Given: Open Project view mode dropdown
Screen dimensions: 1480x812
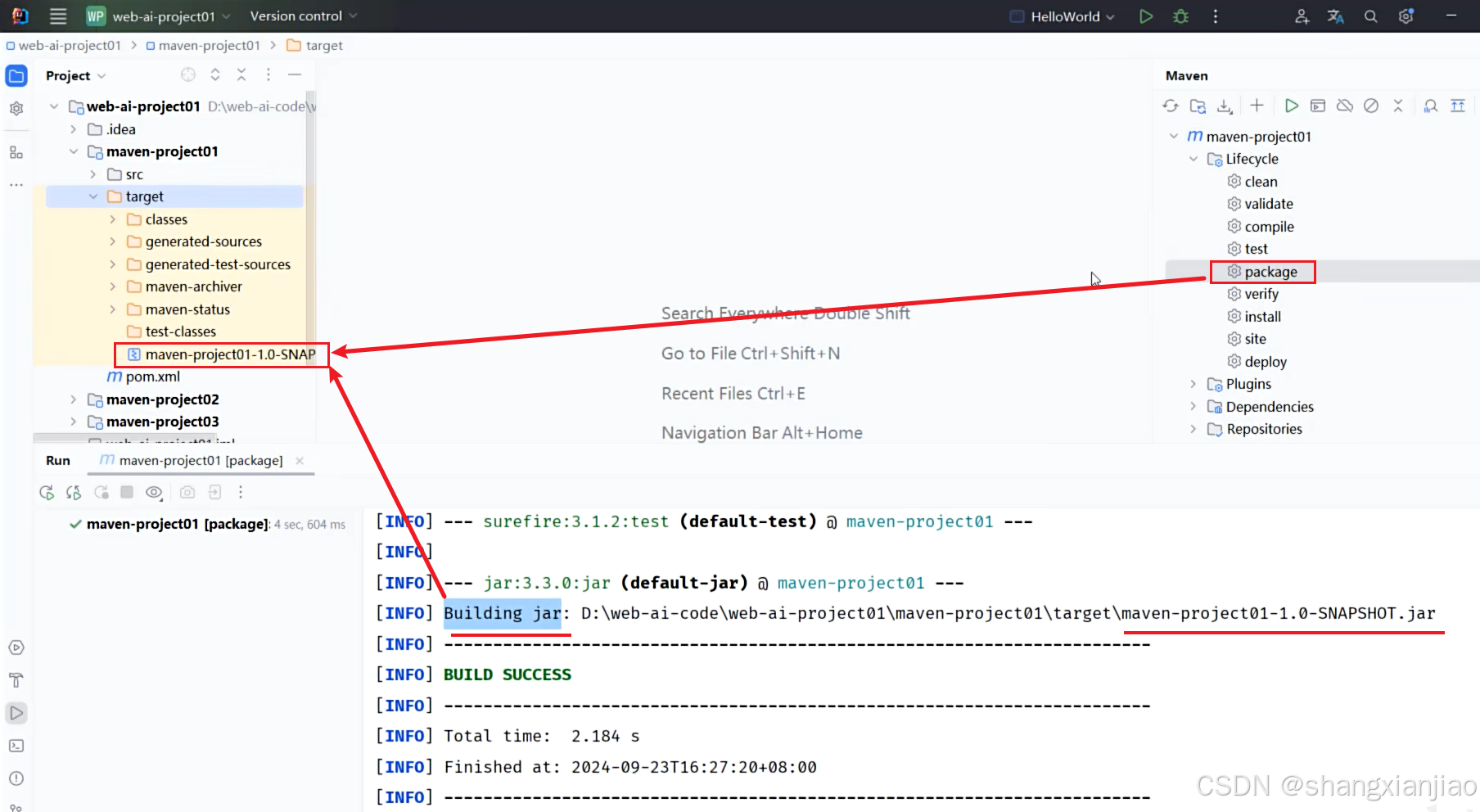Looking at the screenshot, I should point(76,75).
